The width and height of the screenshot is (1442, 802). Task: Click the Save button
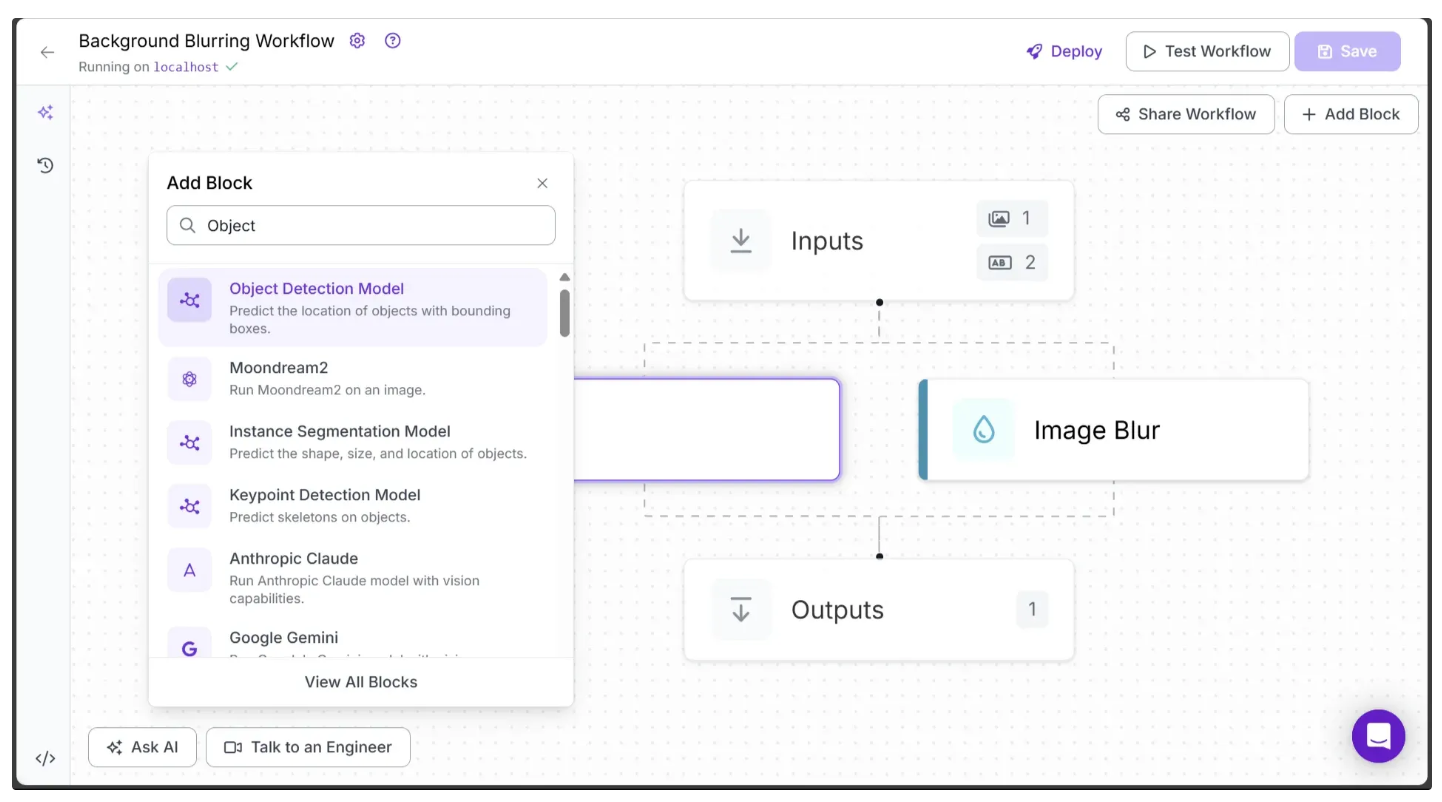(1347, 52)
